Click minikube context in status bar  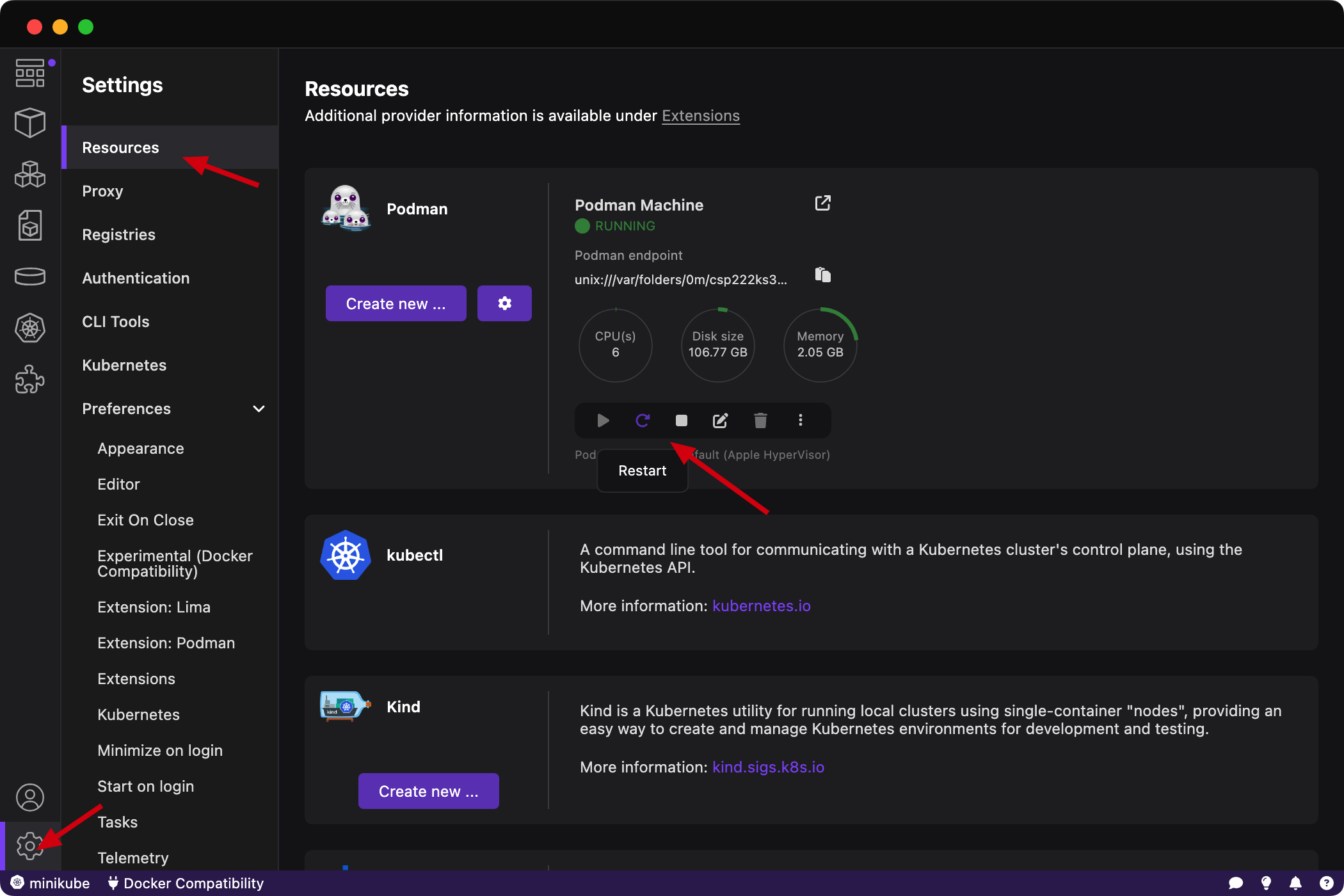pyautogui.click(x=51, y=884)
